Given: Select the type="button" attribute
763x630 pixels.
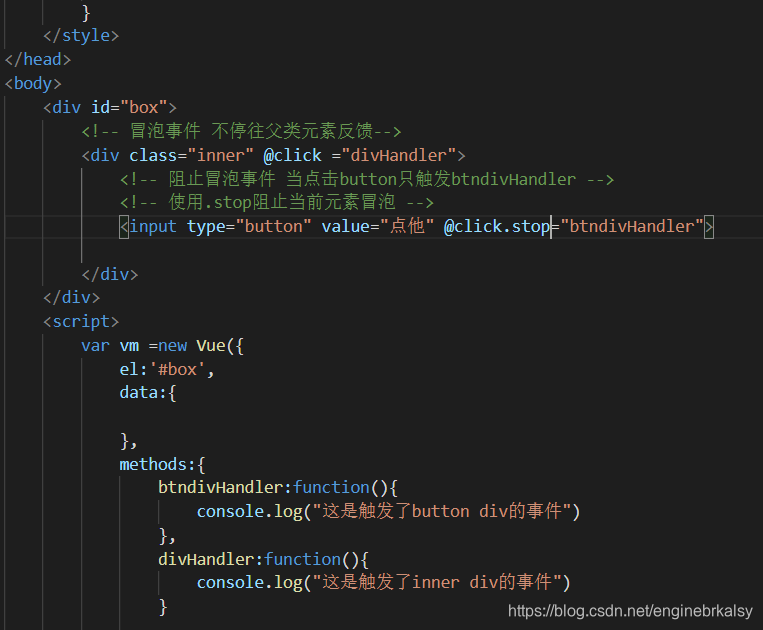Looking at the screenshot, I should [249, 227].
